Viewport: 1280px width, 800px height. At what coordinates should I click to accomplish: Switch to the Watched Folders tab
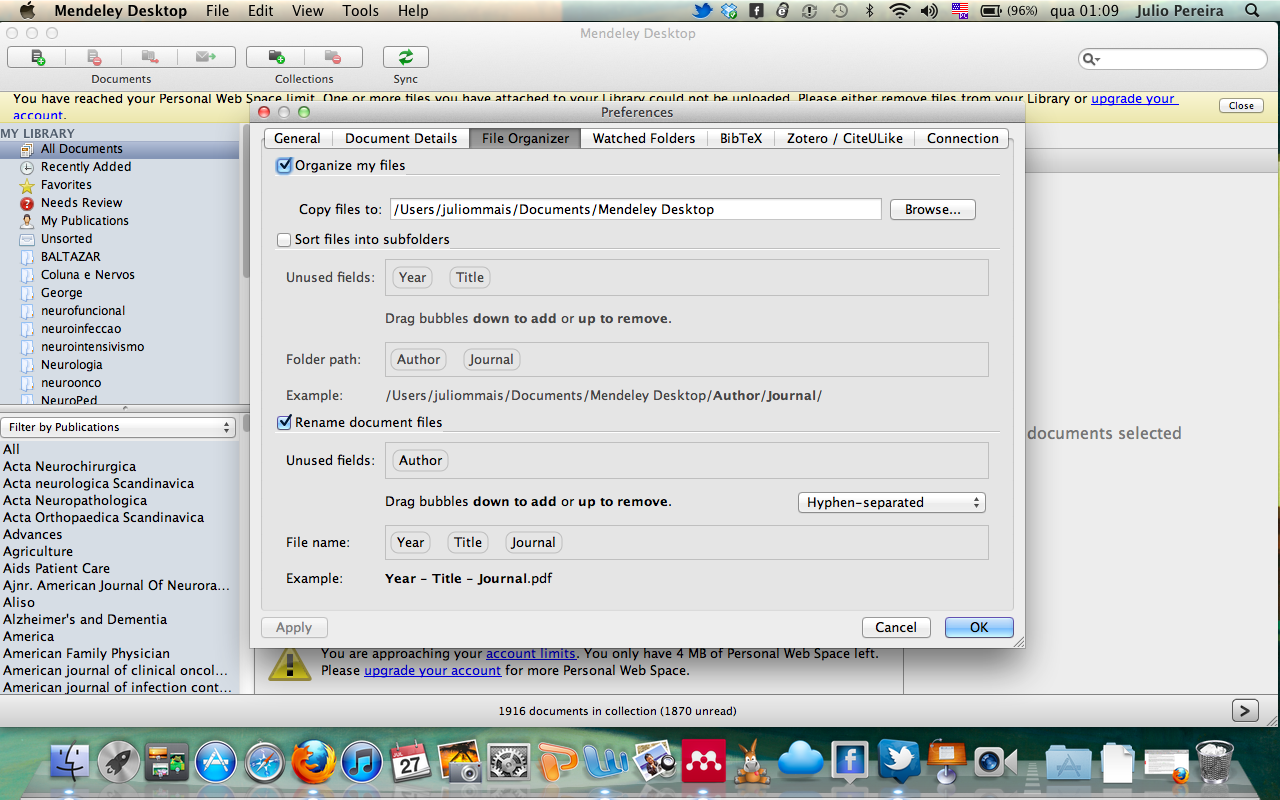(x=643, y=138)
